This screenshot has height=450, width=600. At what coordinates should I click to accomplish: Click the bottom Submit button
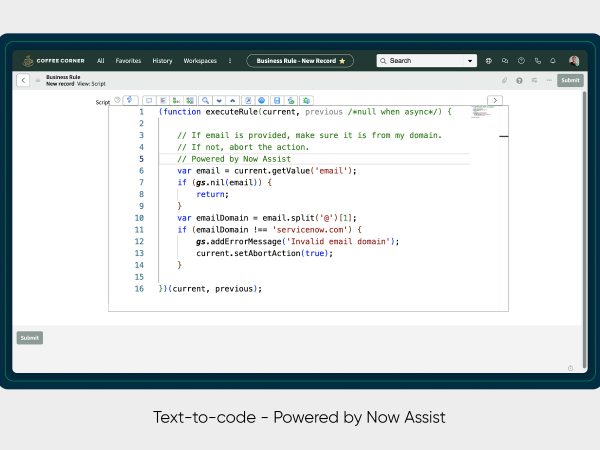30,338
